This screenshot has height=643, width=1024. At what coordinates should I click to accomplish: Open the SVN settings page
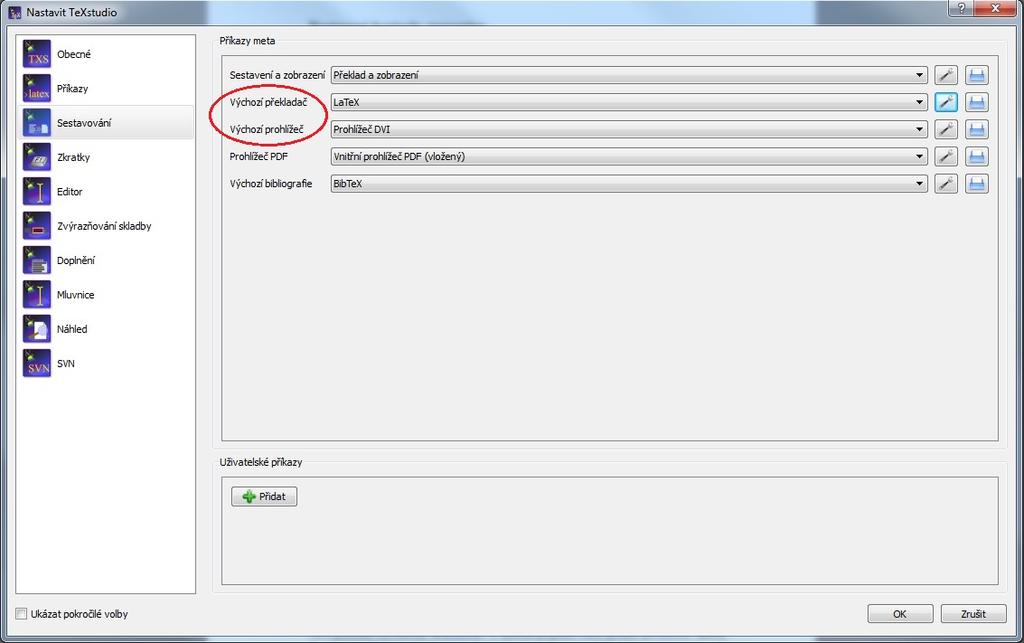point(106,364)
